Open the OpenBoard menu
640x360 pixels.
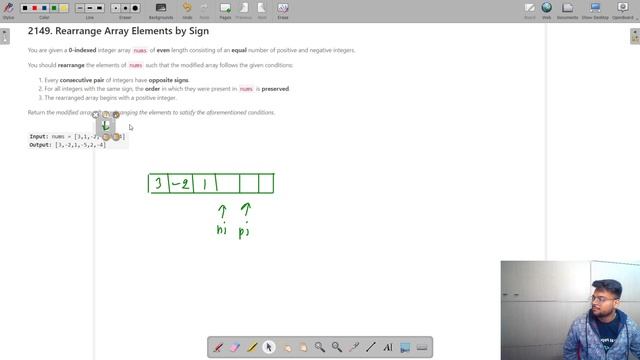click(623, 10)
